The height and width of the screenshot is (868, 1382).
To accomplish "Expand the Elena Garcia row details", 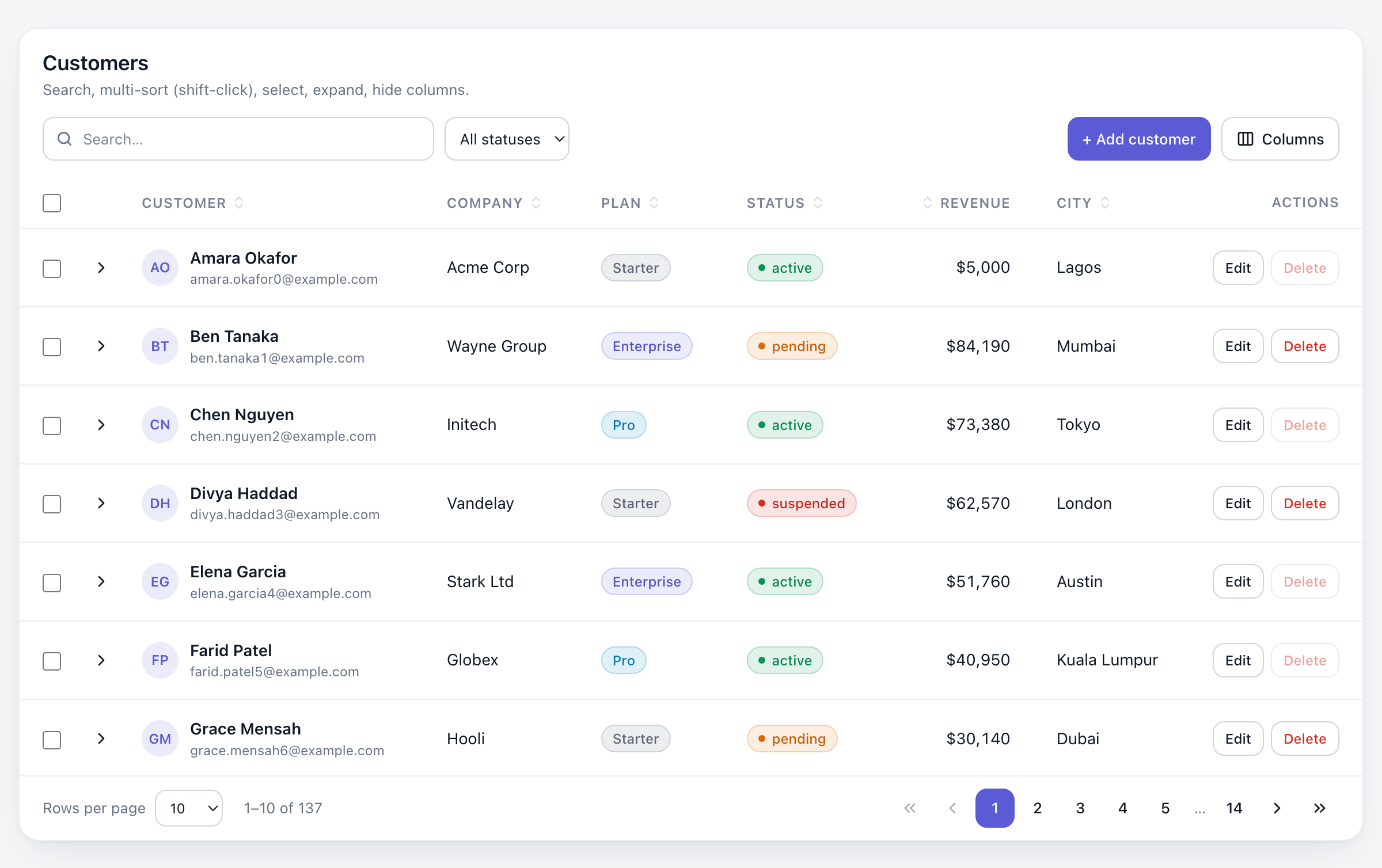I will click(x=101, y=581).
